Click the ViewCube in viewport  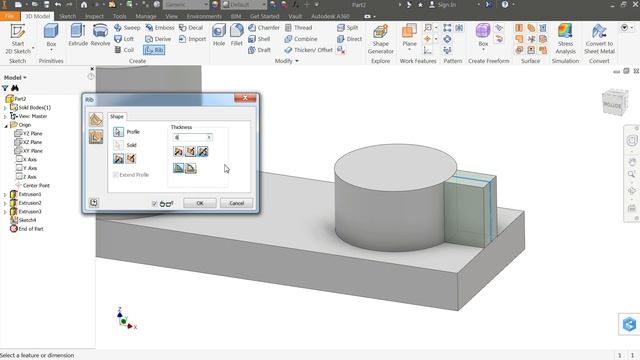tap(615, 102)
